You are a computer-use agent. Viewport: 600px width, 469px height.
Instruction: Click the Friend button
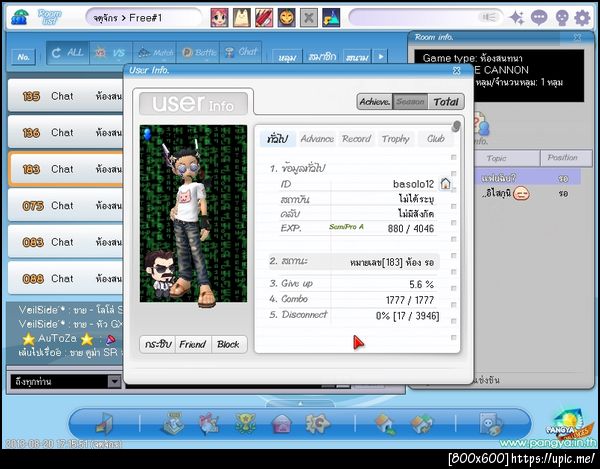[193, 344]
